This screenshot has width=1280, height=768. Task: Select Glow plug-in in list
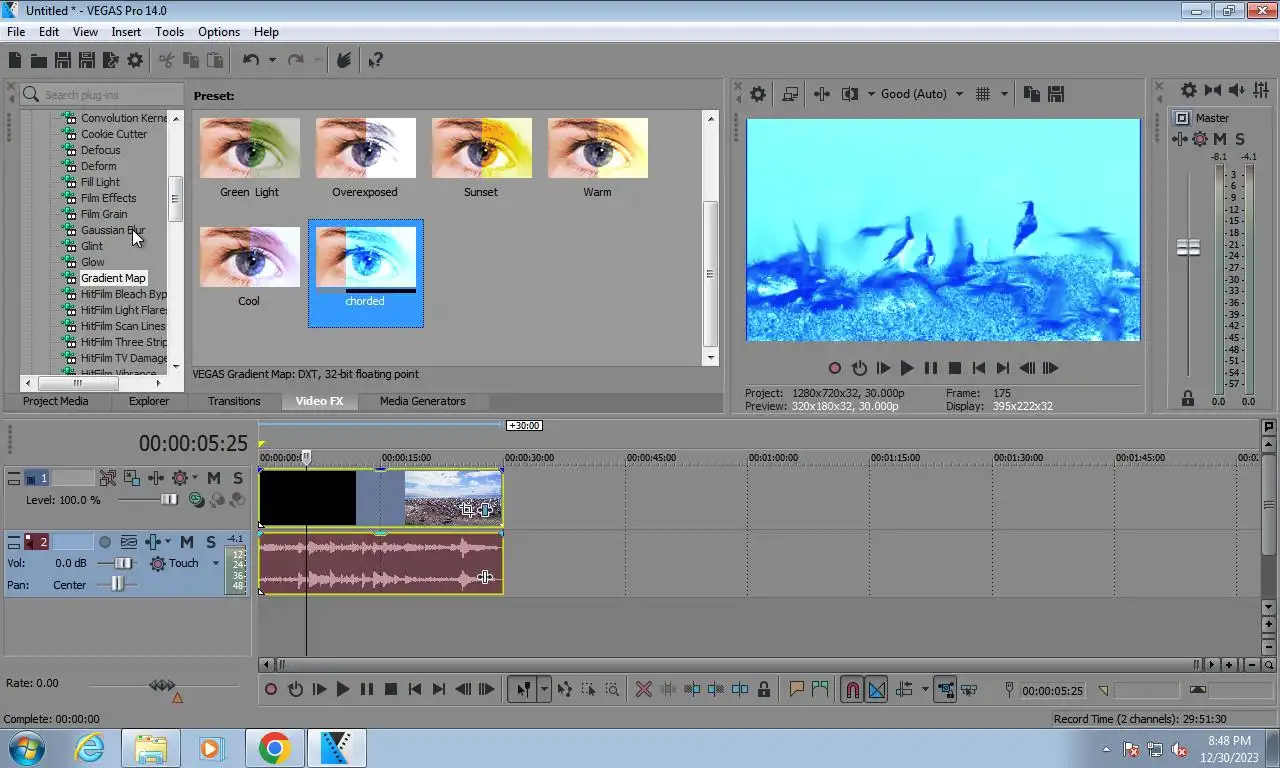point(92,262)
